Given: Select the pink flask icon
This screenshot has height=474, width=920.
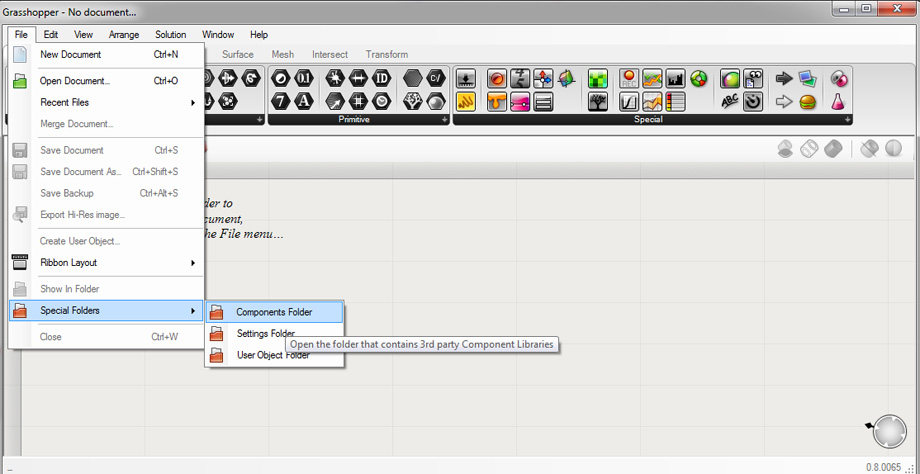Looking at the screenshot, I should pyautogui.click(x=838, y=101).
